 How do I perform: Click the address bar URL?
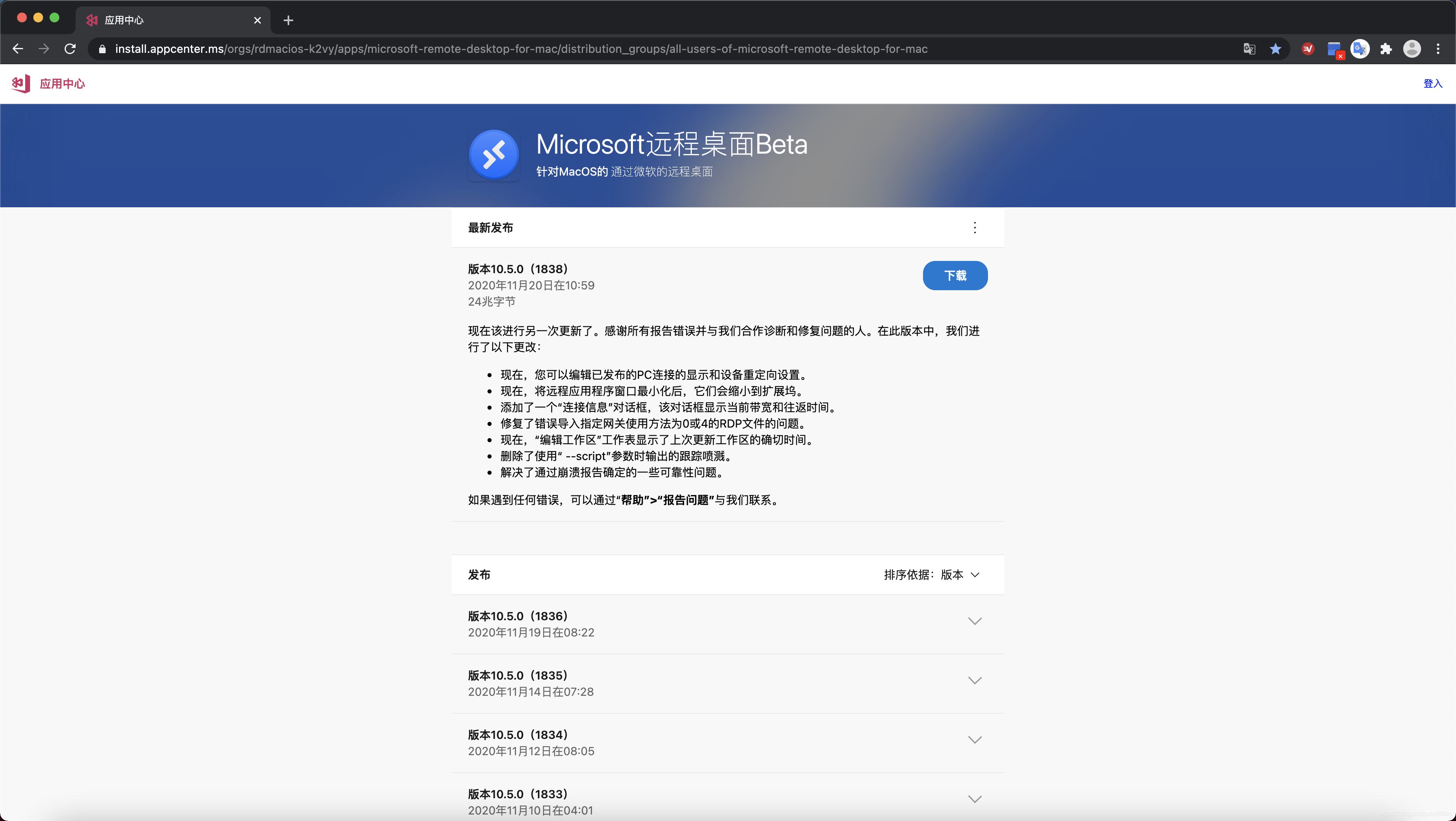pos(521,49)
